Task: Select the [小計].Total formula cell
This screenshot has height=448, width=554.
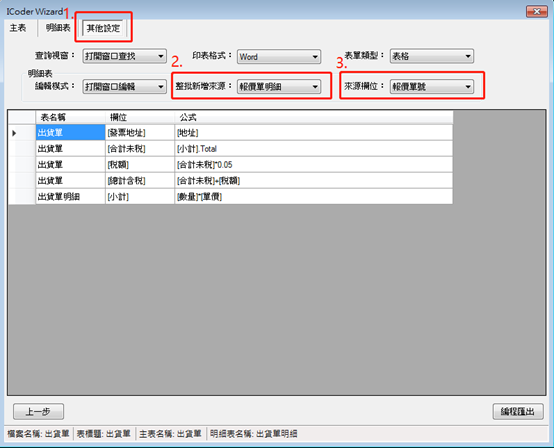Action: [313, 149]
